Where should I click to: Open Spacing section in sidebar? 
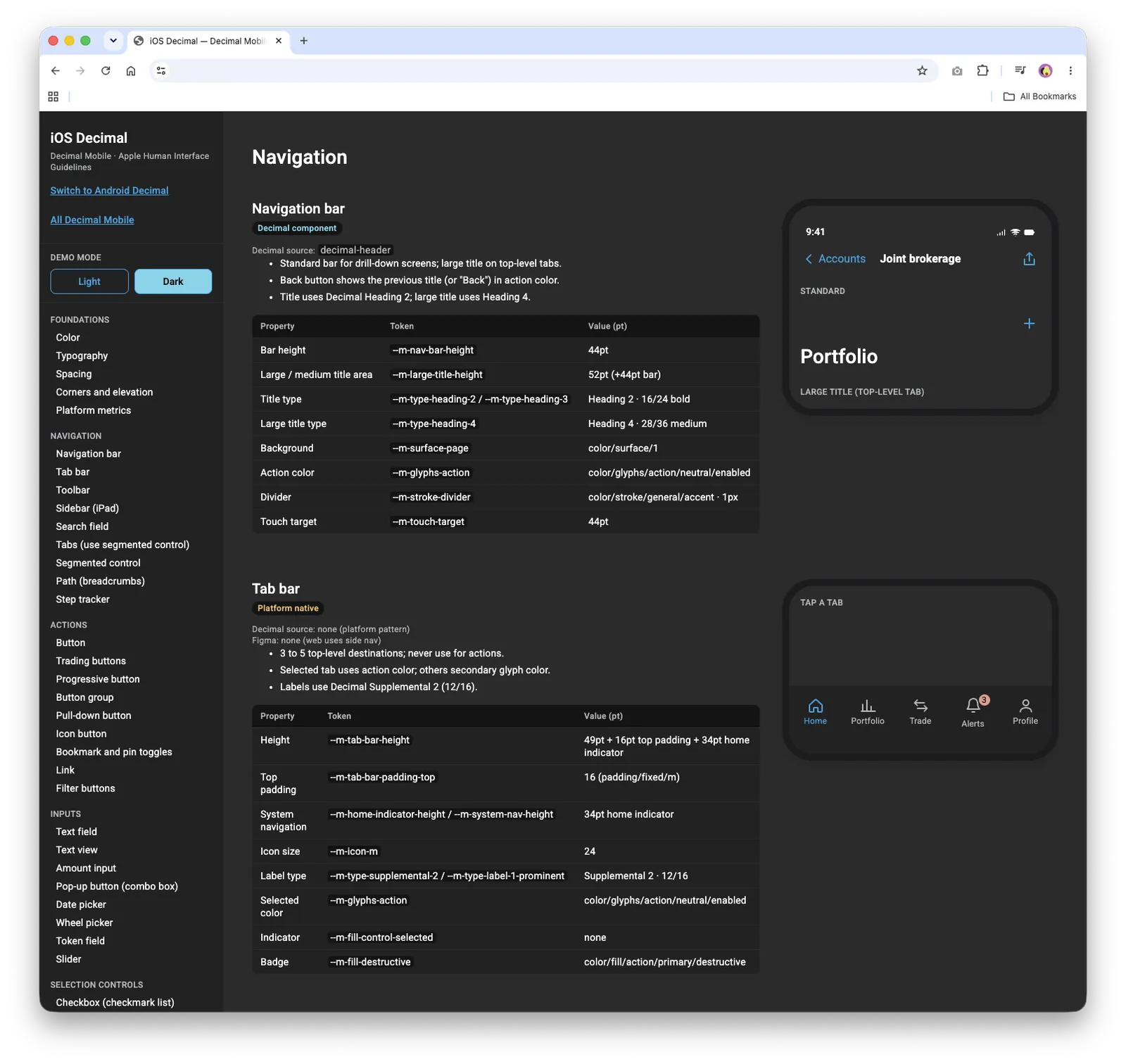[74, 374]
